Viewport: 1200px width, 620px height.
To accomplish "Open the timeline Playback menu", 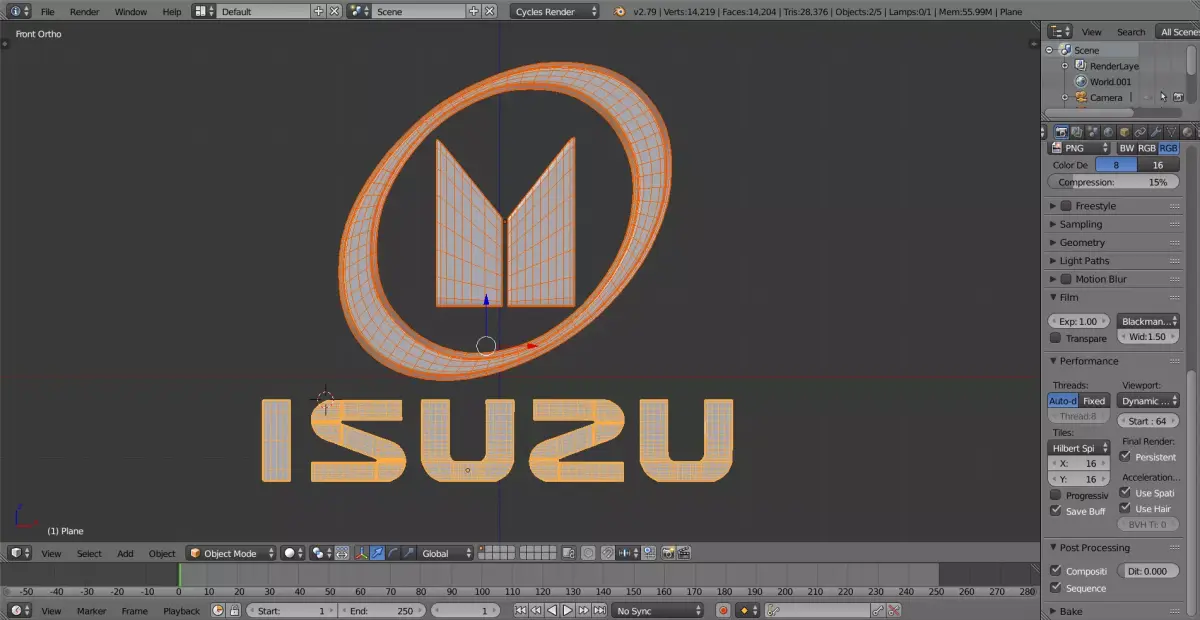I will (181, 610).
